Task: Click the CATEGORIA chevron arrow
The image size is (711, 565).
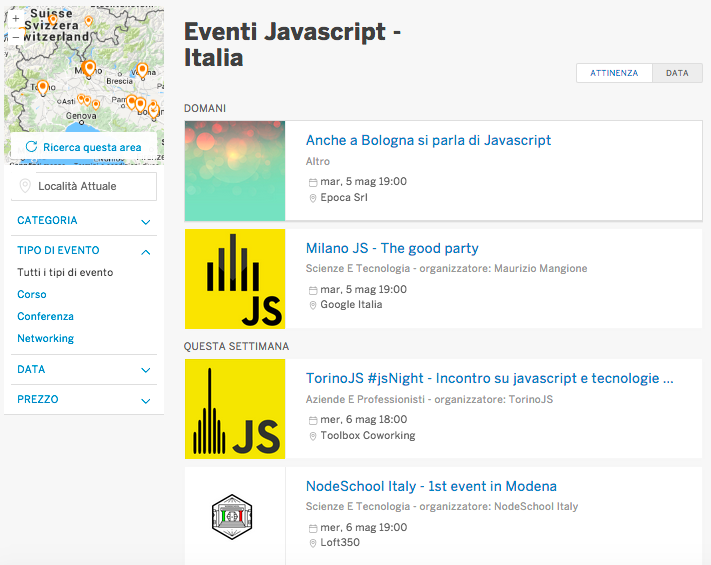Action: (146, 222)
